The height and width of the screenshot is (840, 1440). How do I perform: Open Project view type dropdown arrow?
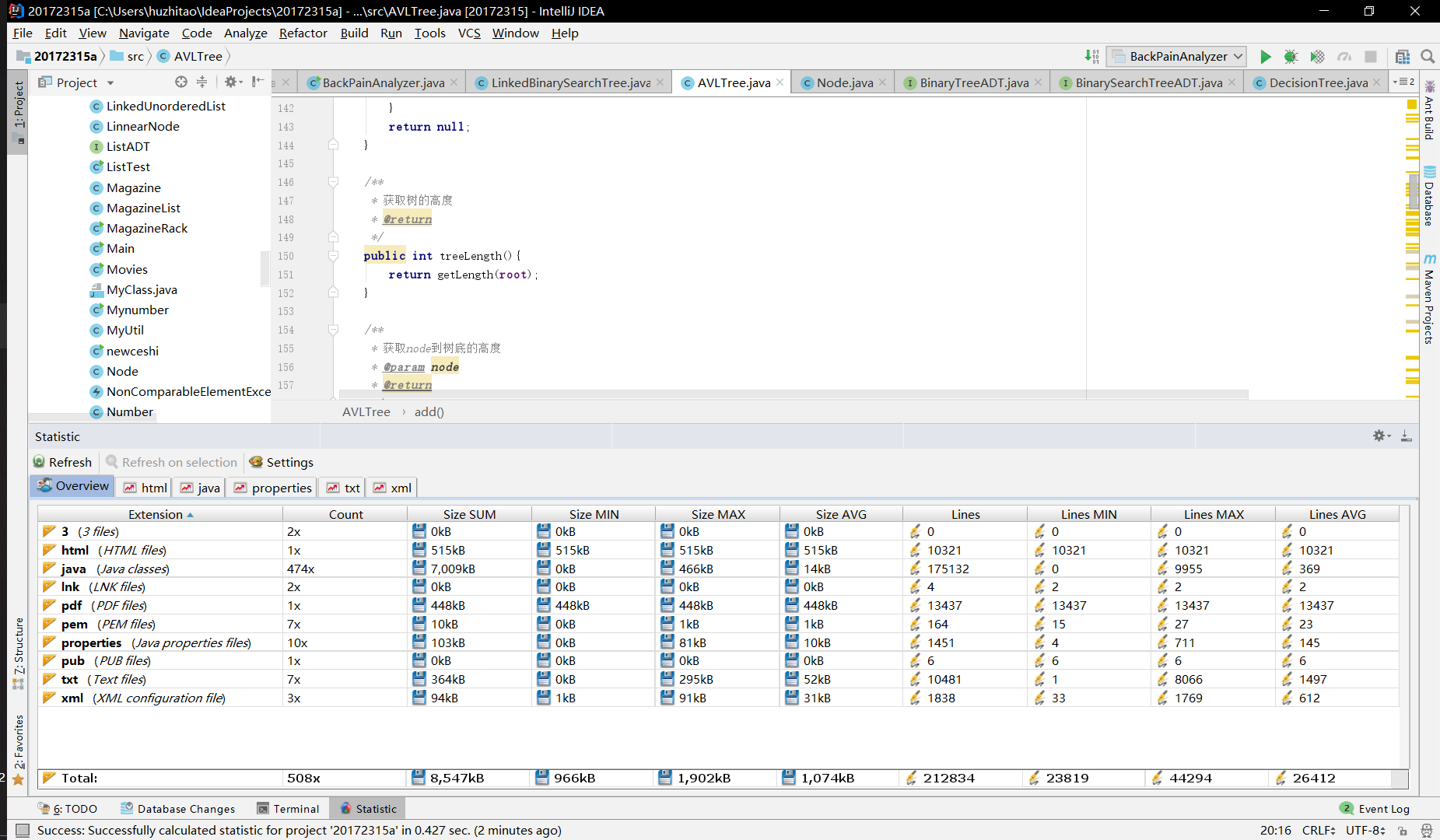click(x=110, y=82)
